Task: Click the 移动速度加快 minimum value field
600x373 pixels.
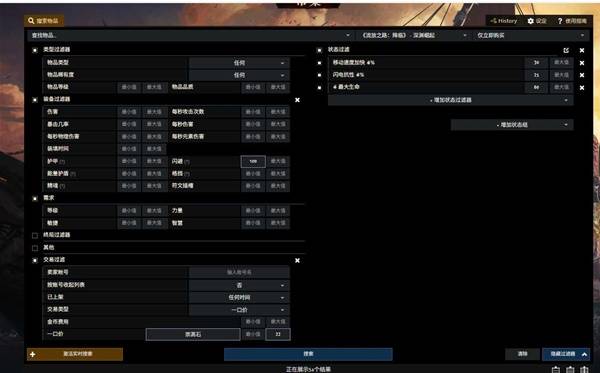Action: point(536,62)
